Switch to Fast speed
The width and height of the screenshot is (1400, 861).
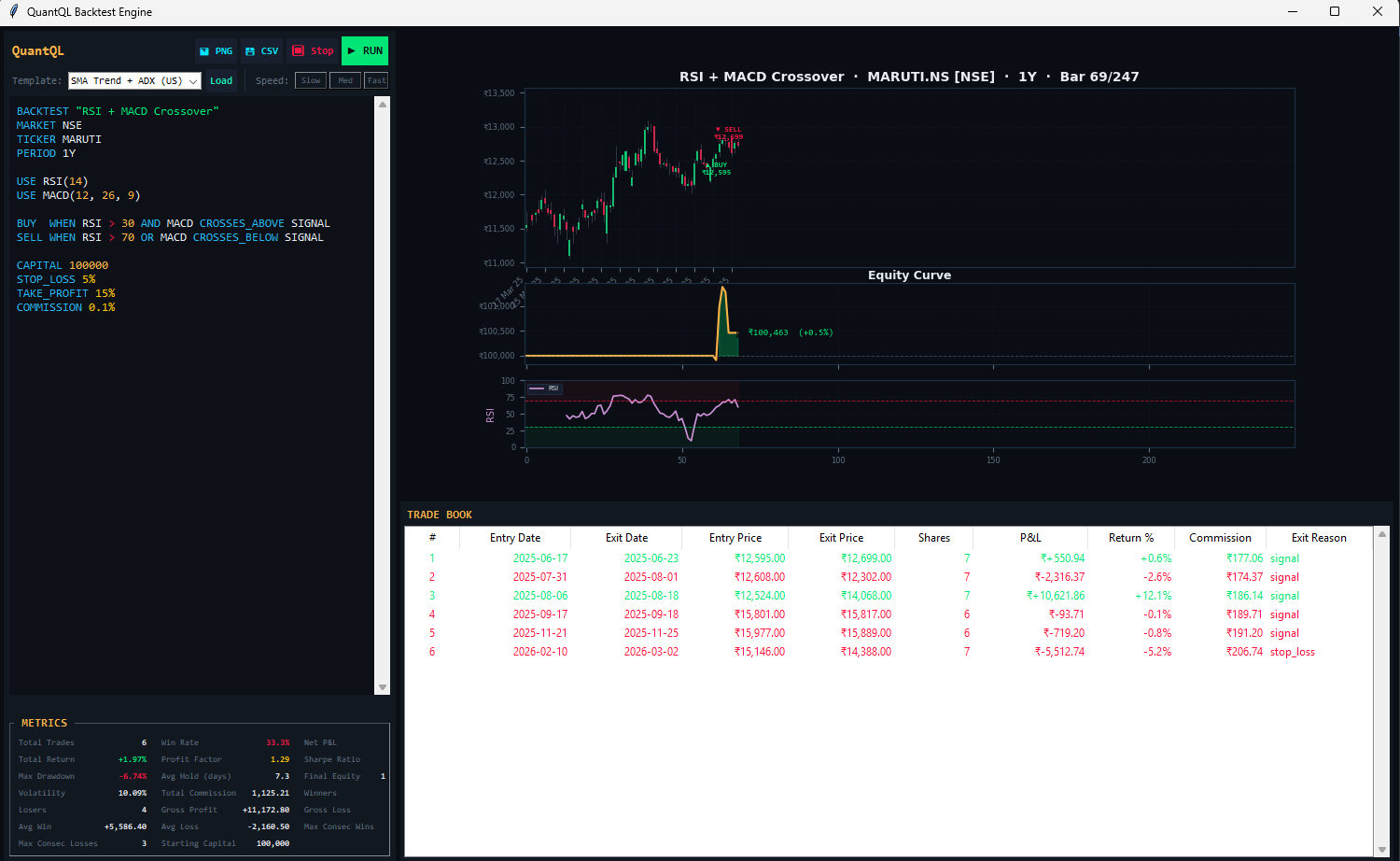tap(375, 80)
